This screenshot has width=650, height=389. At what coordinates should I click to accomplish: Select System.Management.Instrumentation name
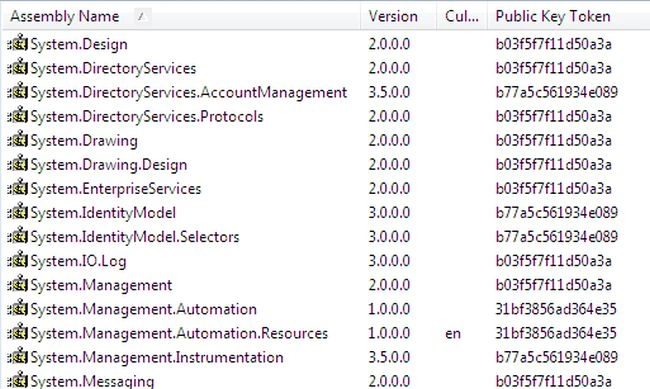tap(157, 357)
